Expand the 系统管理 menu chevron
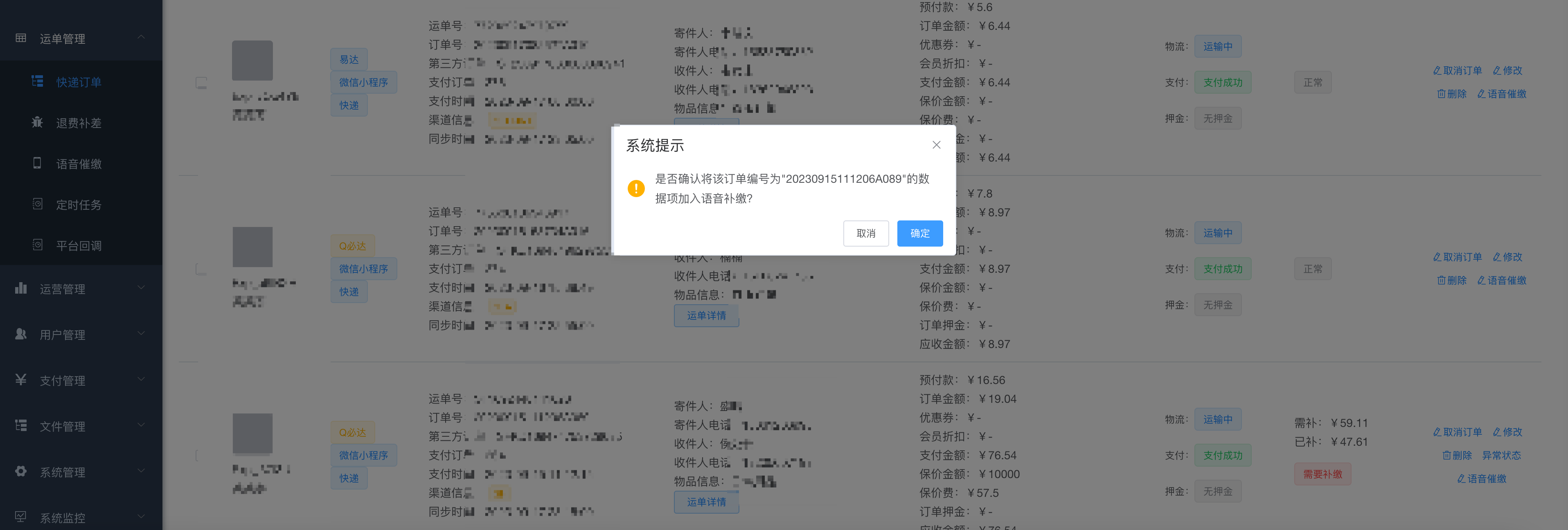Viewport: 1568px width, 530px height. click(x=141, y=471)
